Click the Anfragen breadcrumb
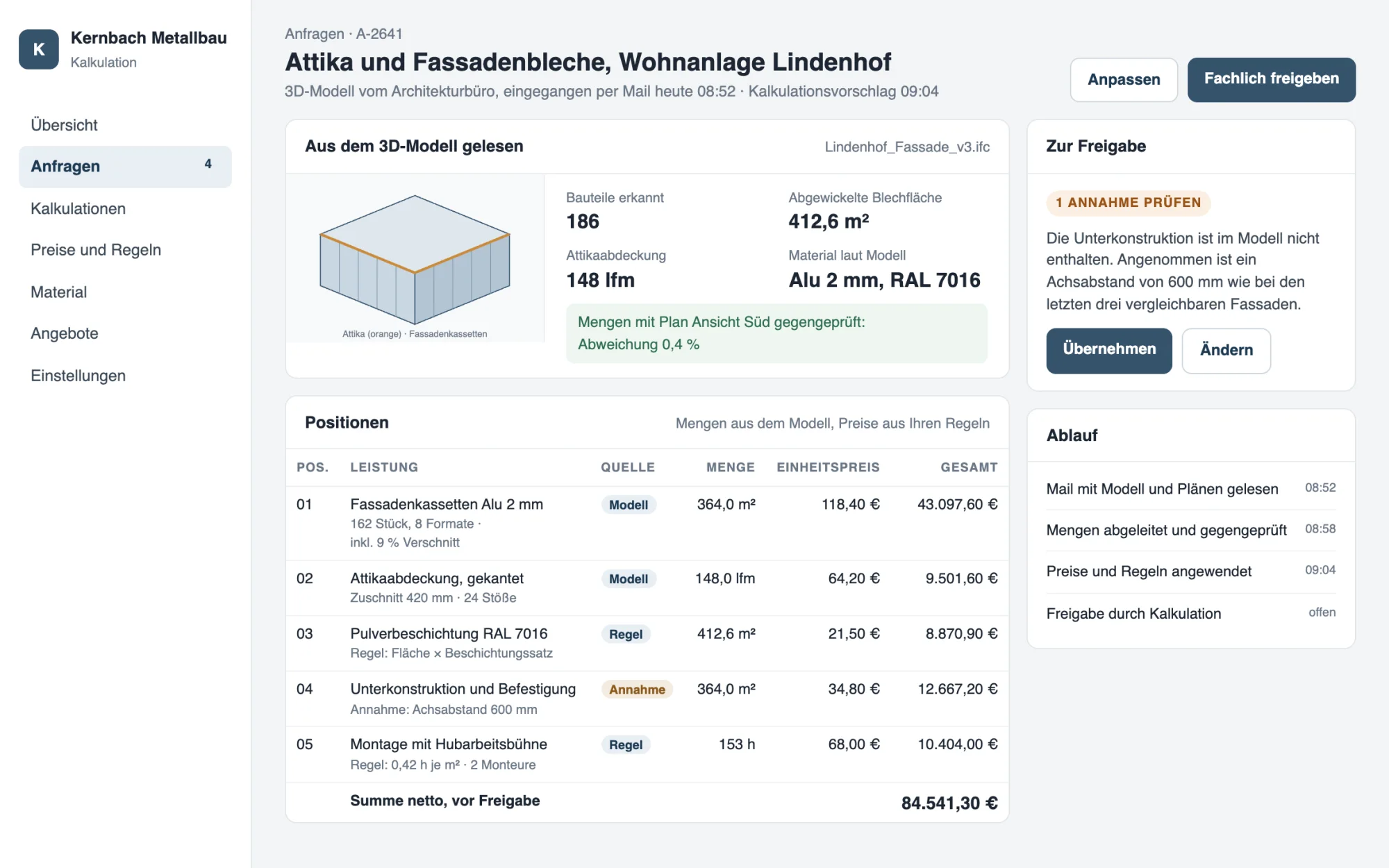 pos(315,34)
